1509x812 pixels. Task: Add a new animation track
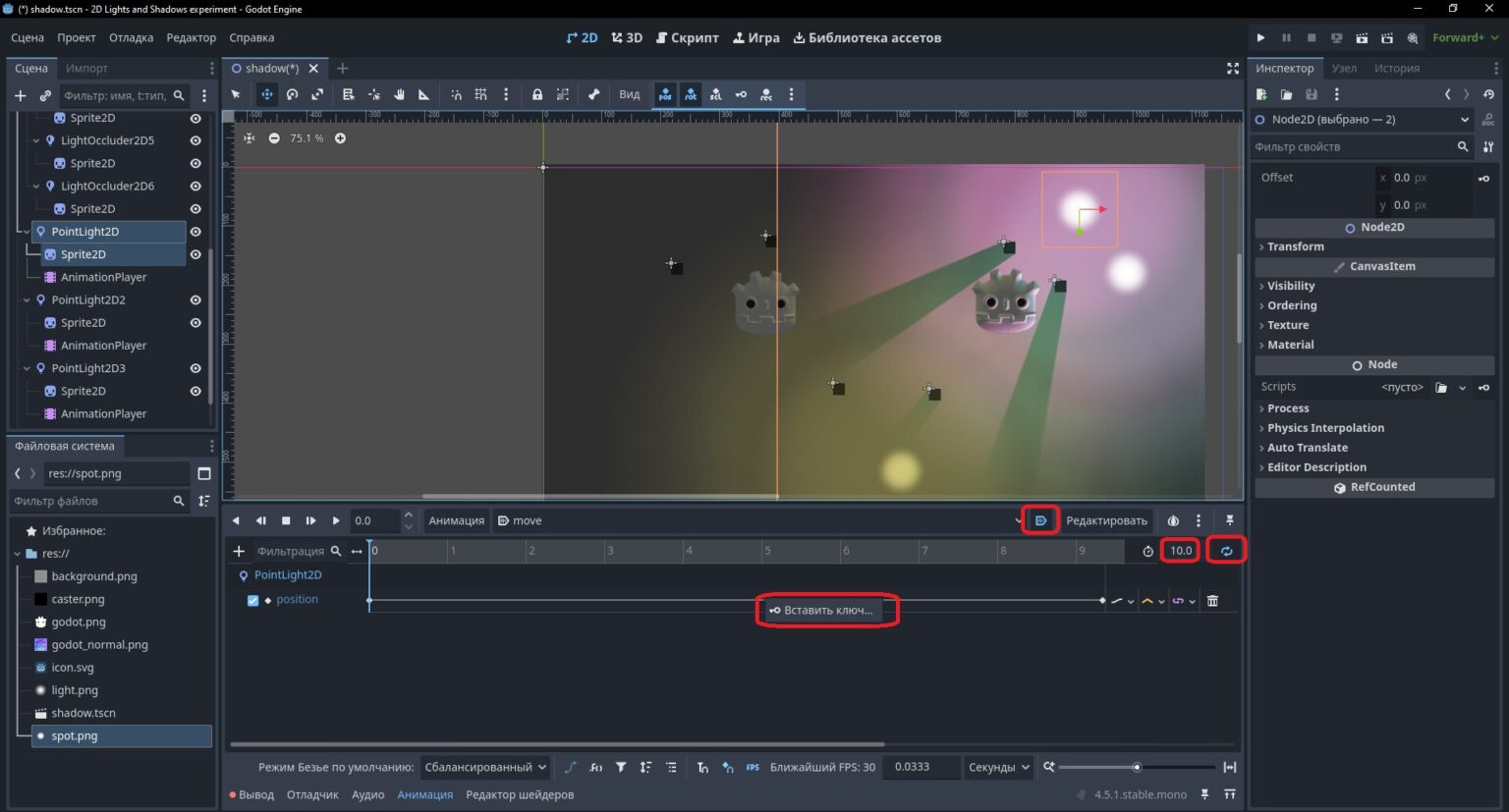[x=239, y=551]
